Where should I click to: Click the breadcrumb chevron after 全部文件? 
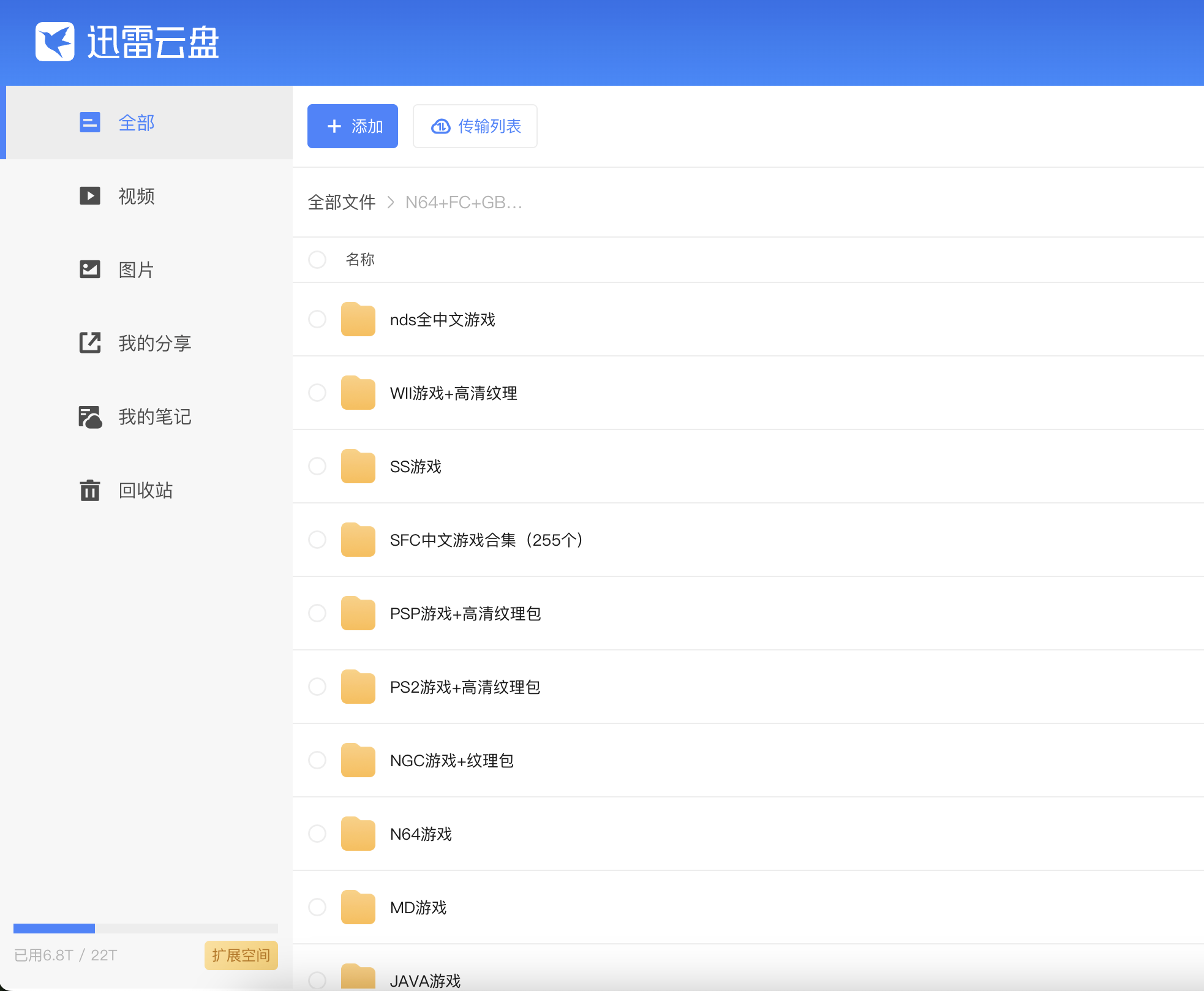391,202
